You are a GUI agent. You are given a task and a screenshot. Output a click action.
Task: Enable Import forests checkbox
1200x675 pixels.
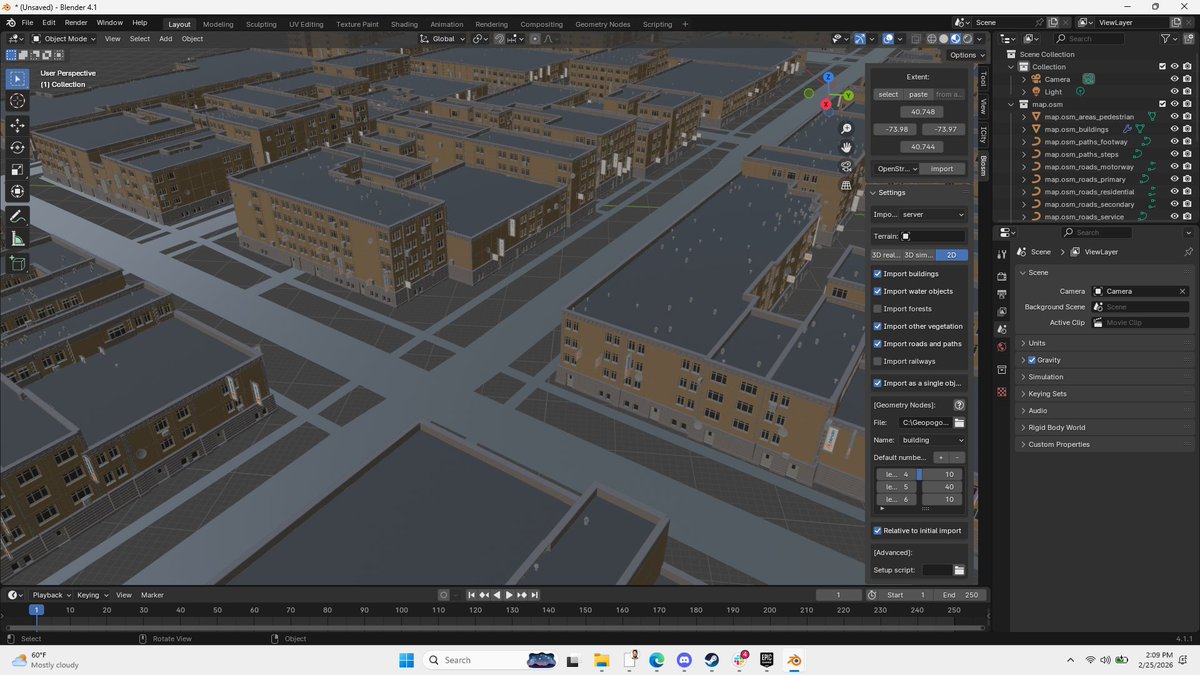coord(877,309)
